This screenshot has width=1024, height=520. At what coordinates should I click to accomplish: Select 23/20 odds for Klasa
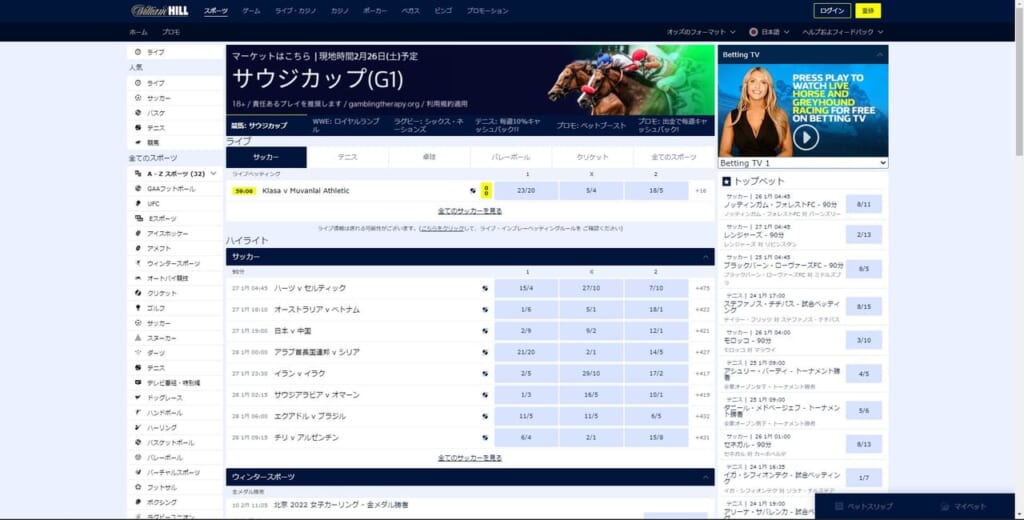pyautogui.click(x=526, y=191)
